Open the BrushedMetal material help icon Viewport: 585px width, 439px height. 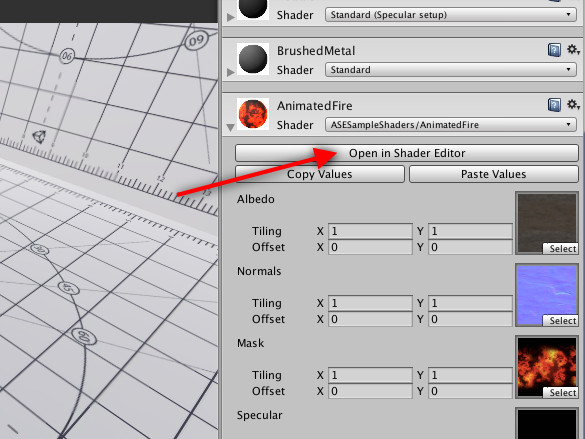click(554, 50)
